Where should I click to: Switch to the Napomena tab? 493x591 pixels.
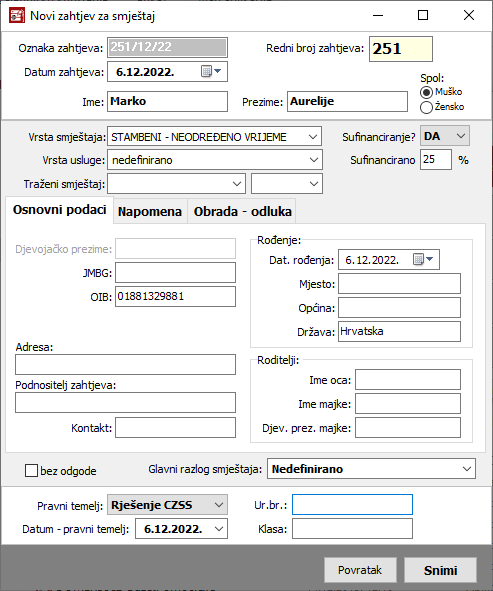point(150,211)
